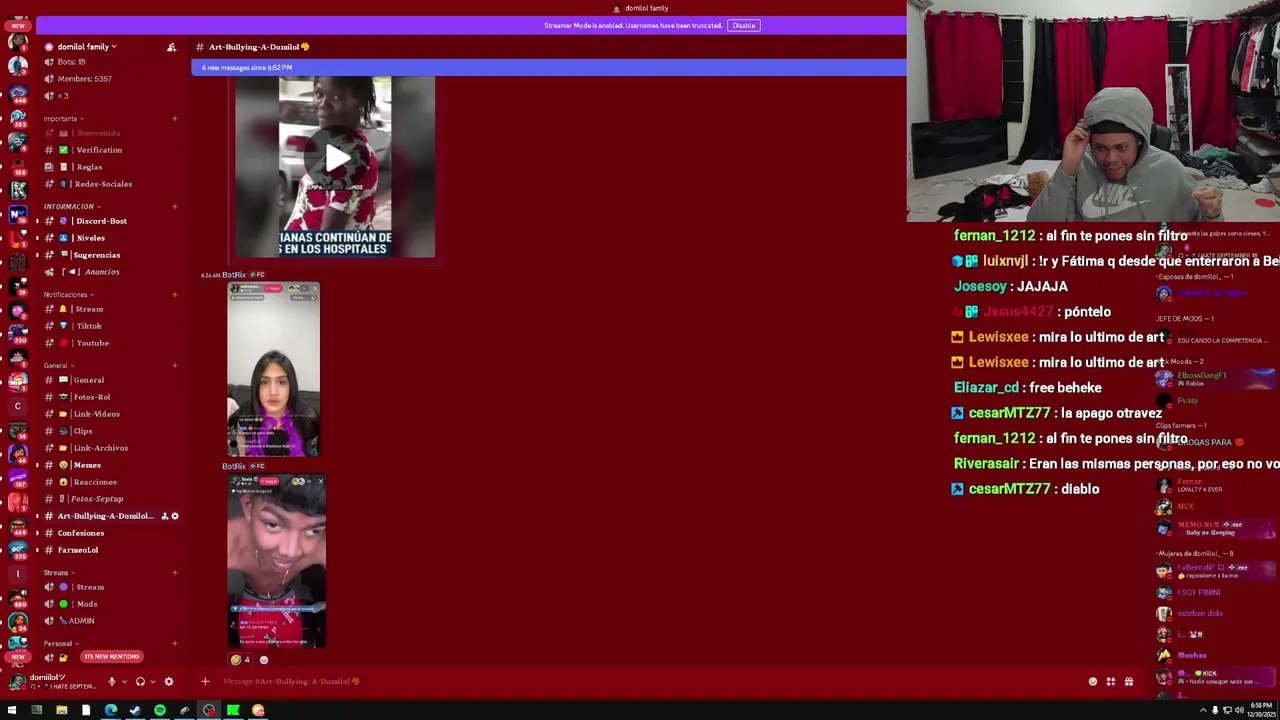Collapse the INFORMACION category

[x=71, y=207]
